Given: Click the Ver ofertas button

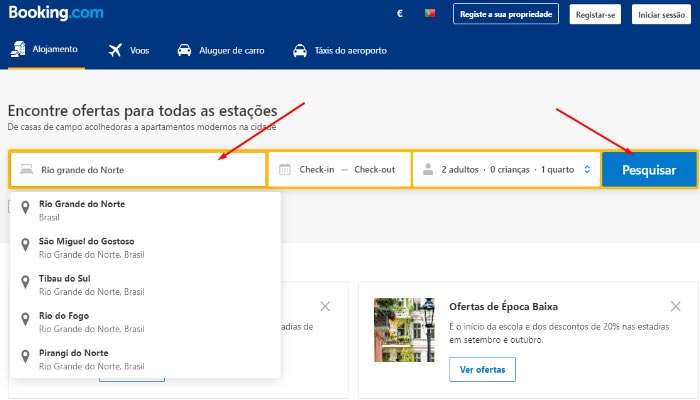Looking at the screenshot, I should [483, 370].
